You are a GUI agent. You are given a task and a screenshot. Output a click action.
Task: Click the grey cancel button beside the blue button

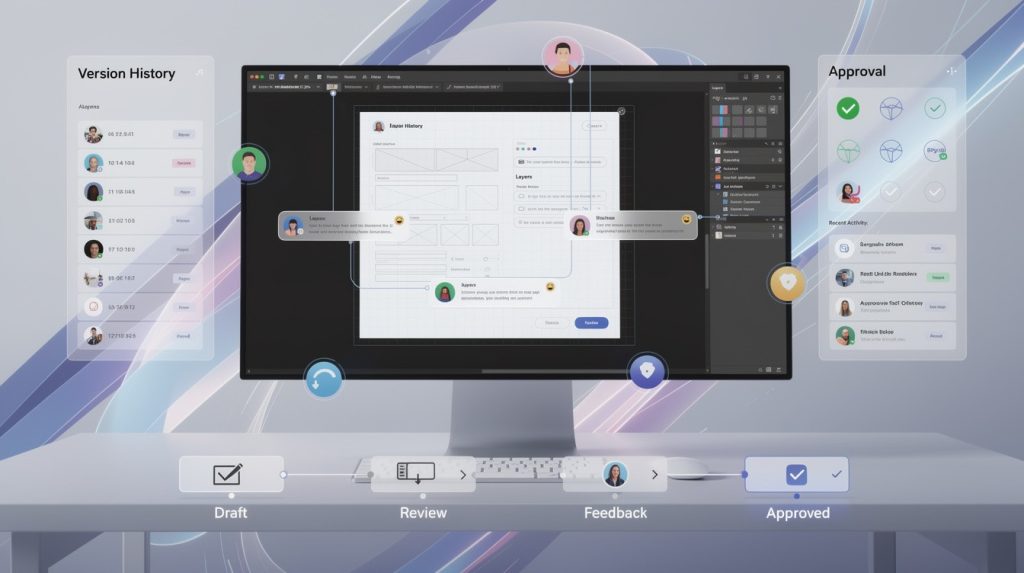[552, 323]
